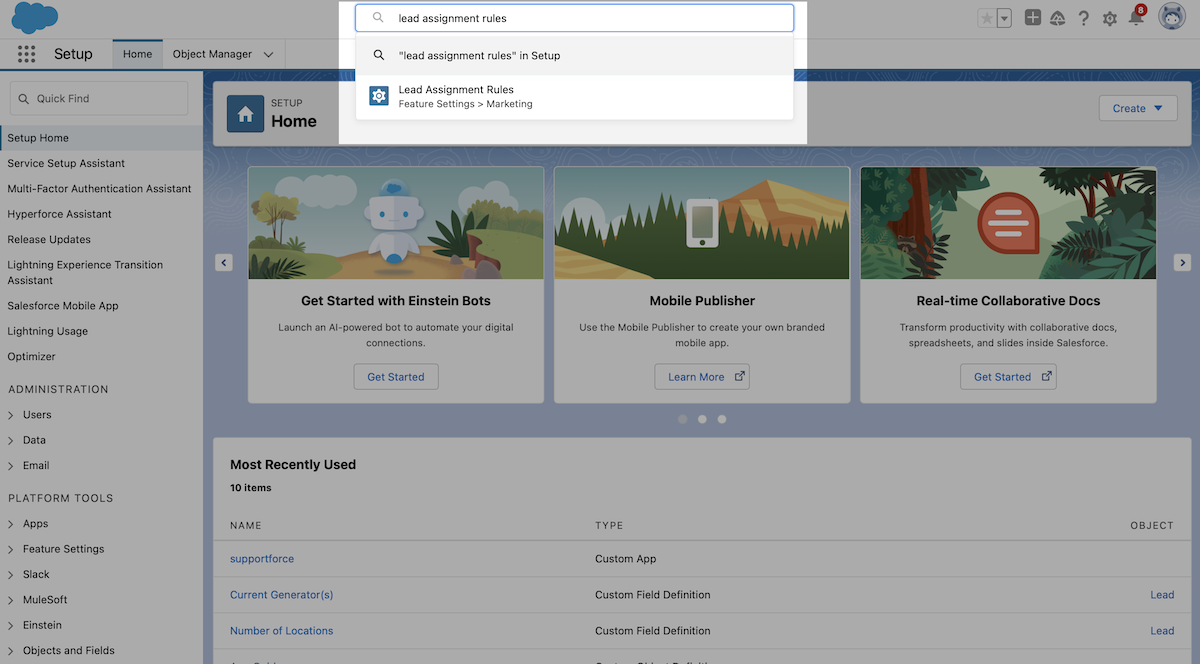Open the Help question mark menu
The image size is (1200, 664).
[1082, 17]
